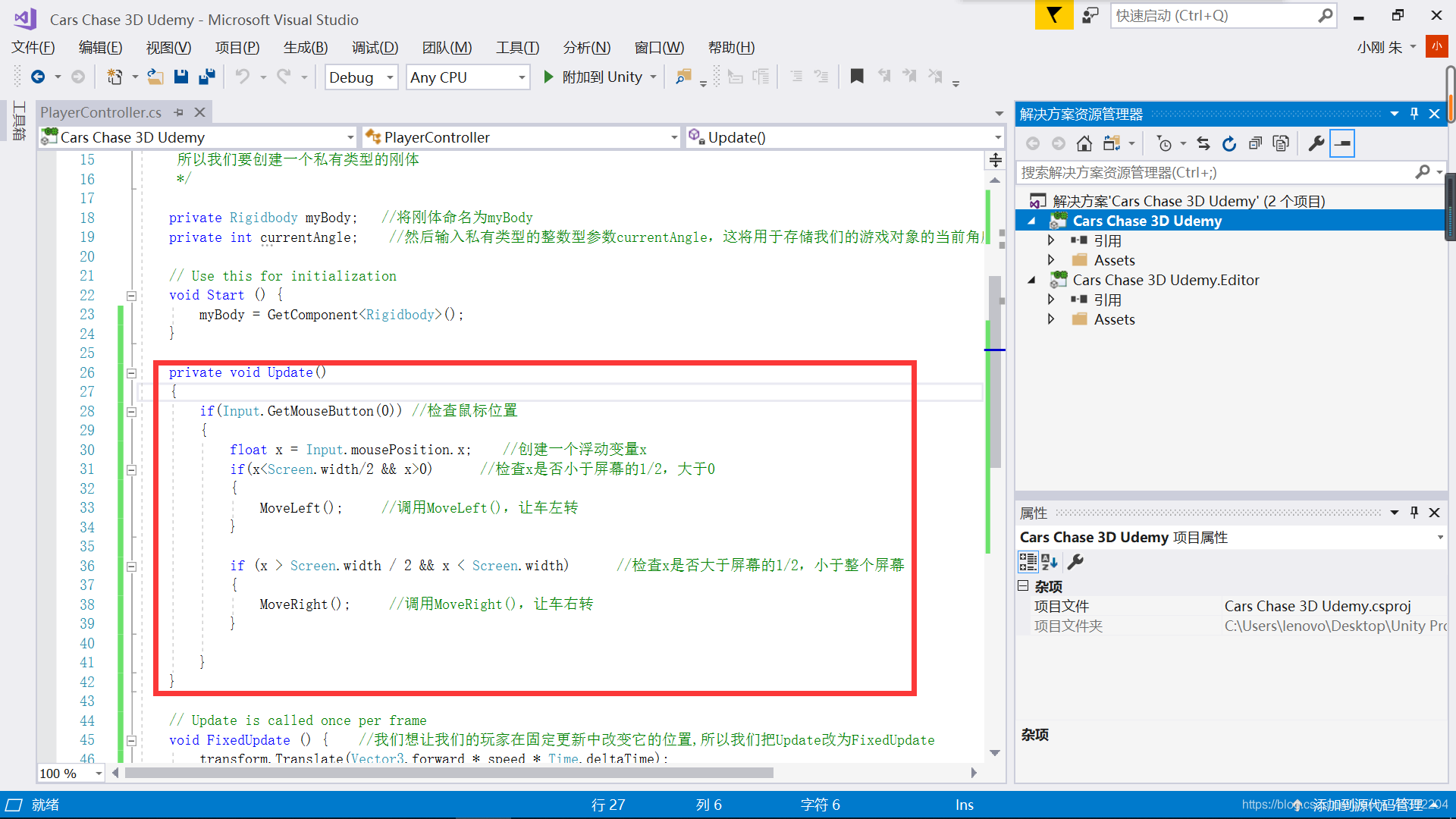Click the Show All Files icon
The height and width of the screenshot is (819, 1456).
point(1281,143)
